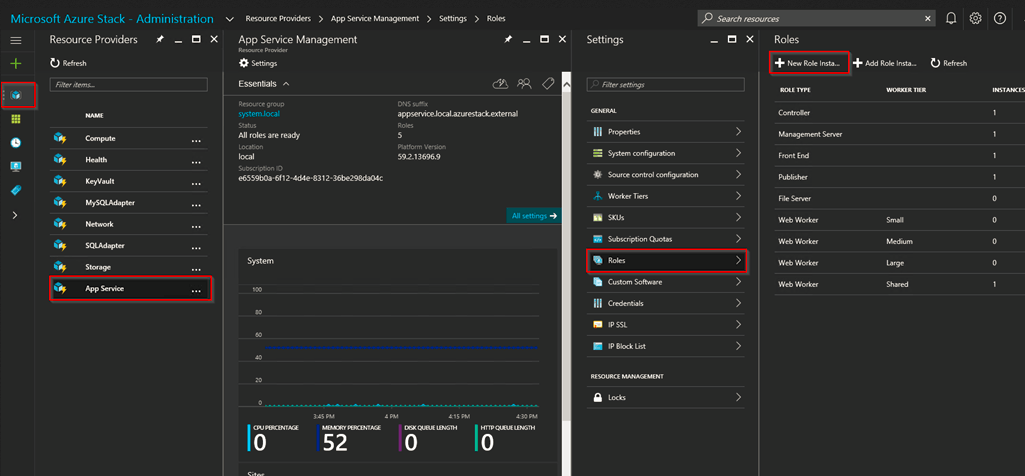Open Storage resource provider
Viewport: 1025px width, 476px height.
click(129, 267)
